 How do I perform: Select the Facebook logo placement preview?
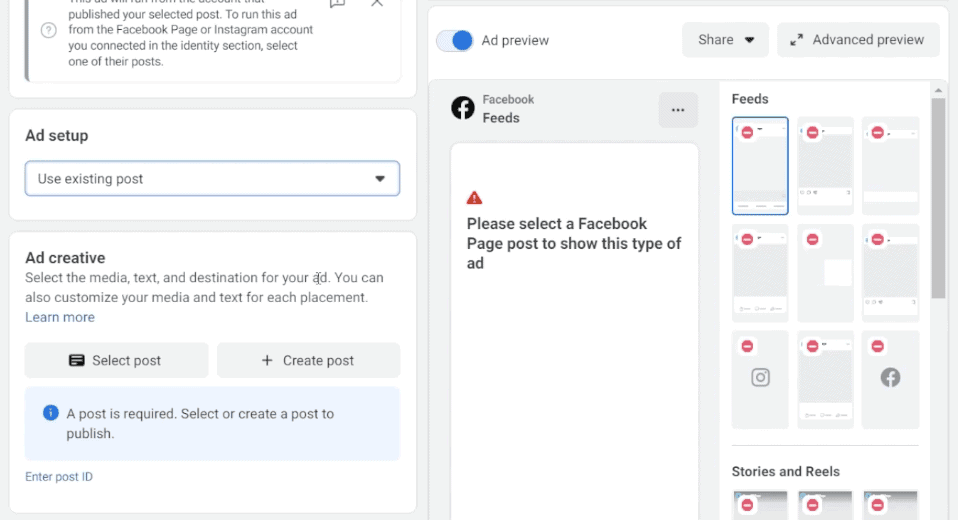(890, 379)
